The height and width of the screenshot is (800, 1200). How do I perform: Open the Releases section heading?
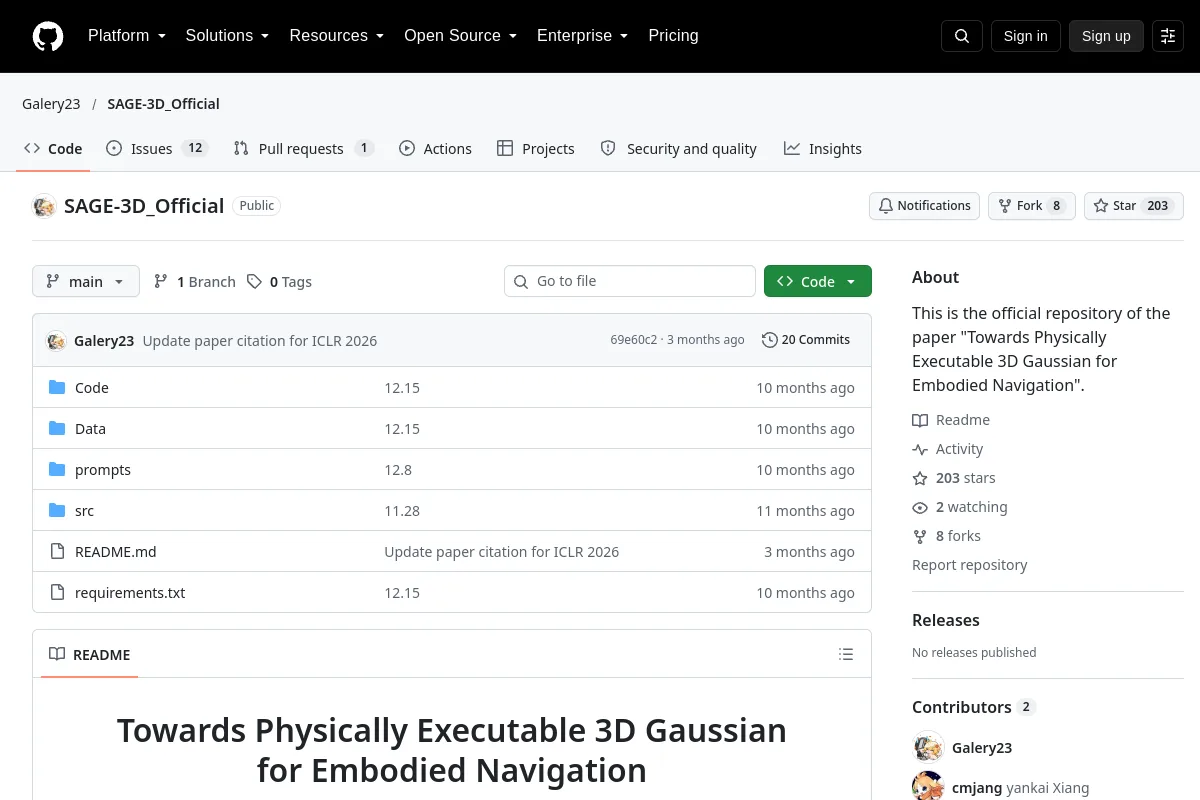point(946,620)
